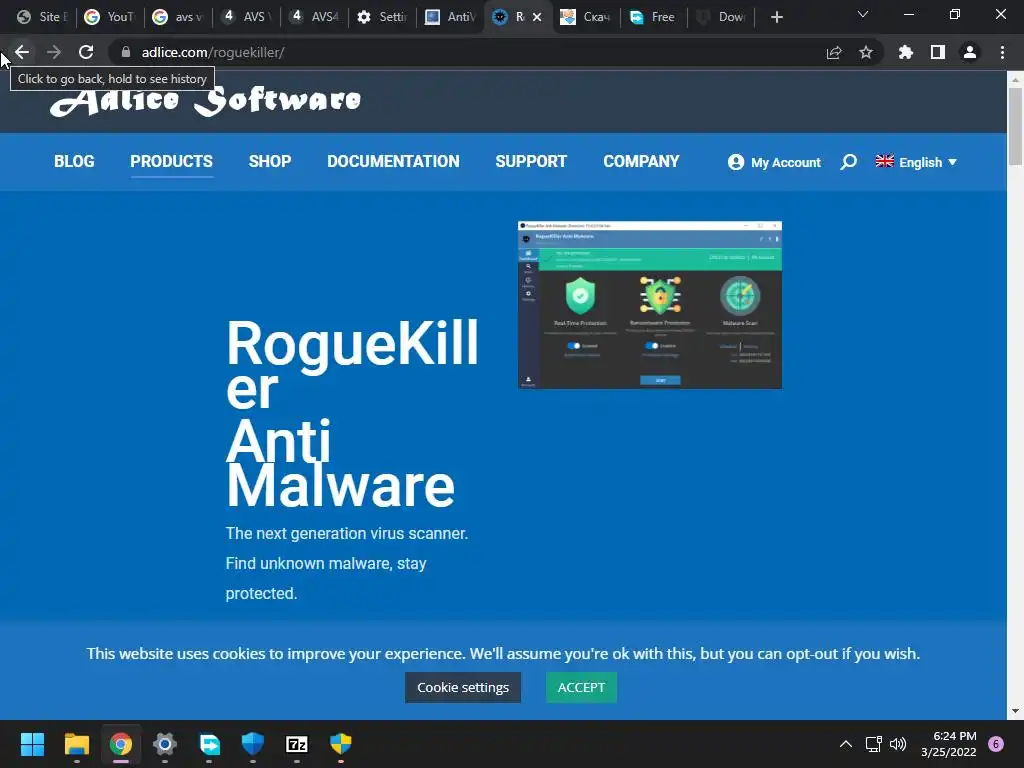This screenshot has width=1024, height=768.
Task: Go back using the browser back arrow
Action: (22, 52)
